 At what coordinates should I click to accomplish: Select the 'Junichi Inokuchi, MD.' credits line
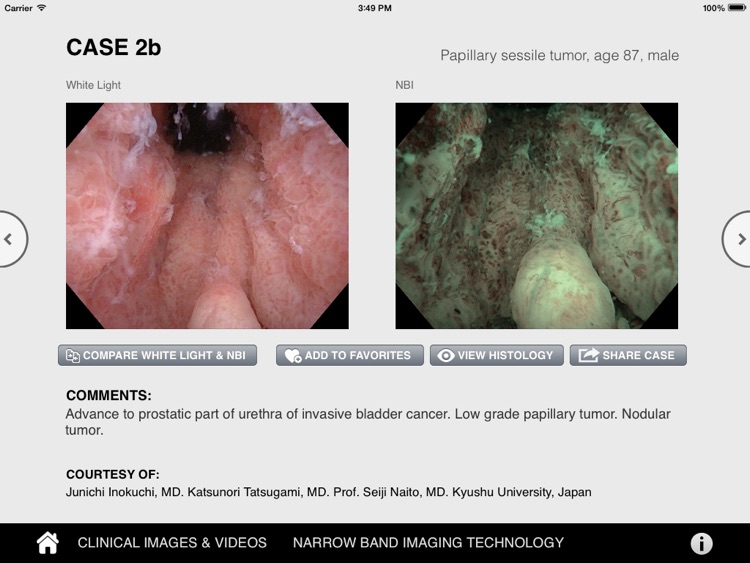[329, 492]
